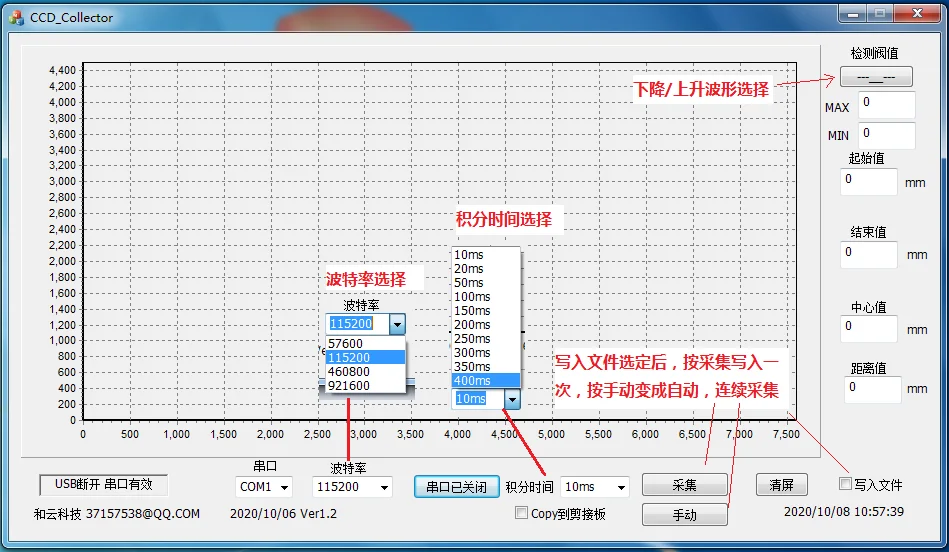Click the arrow of the overlay 波特率 combo box
The width and height of the screenshot is (949, 552).
coord(397,324)
